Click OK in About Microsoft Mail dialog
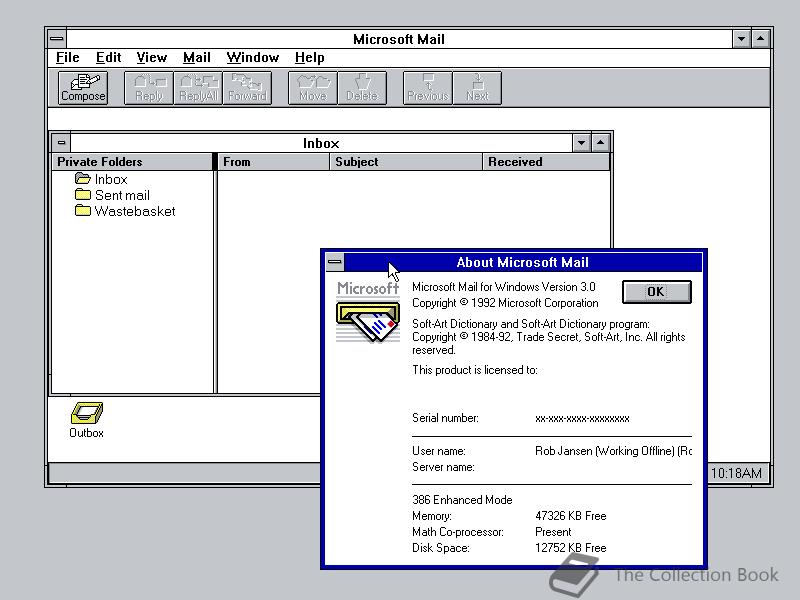This screenshot has width=800, height=600. coord(657,292)
